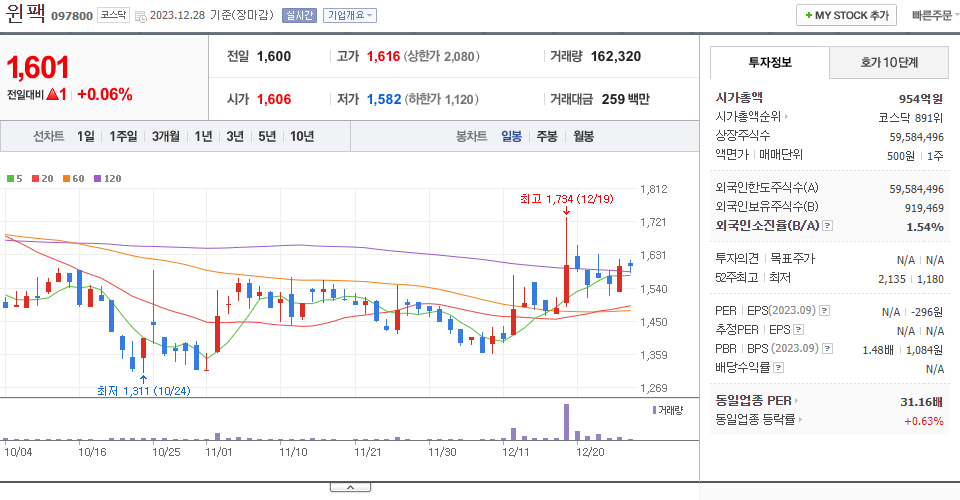Click 고가 value 1,616

(383, 56)
